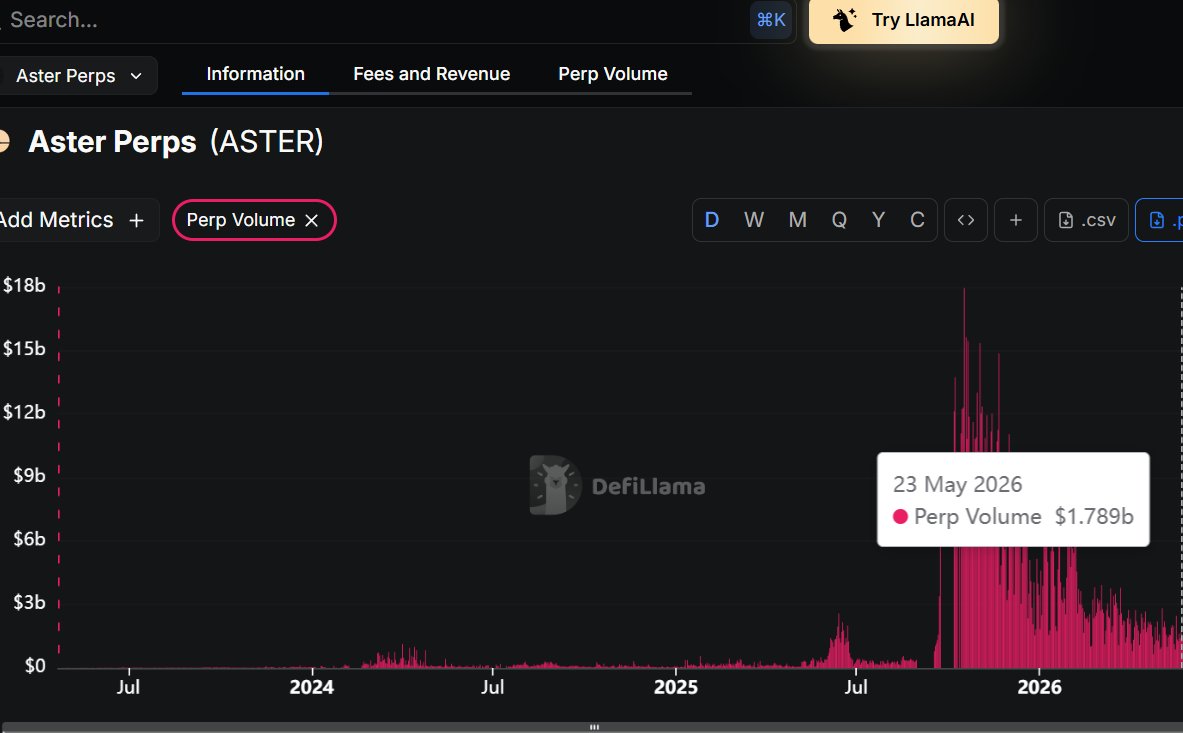Select weekly W interval
Image resolution: width=1183 pixels, height=733 pixels.
[x=754, y=220]
